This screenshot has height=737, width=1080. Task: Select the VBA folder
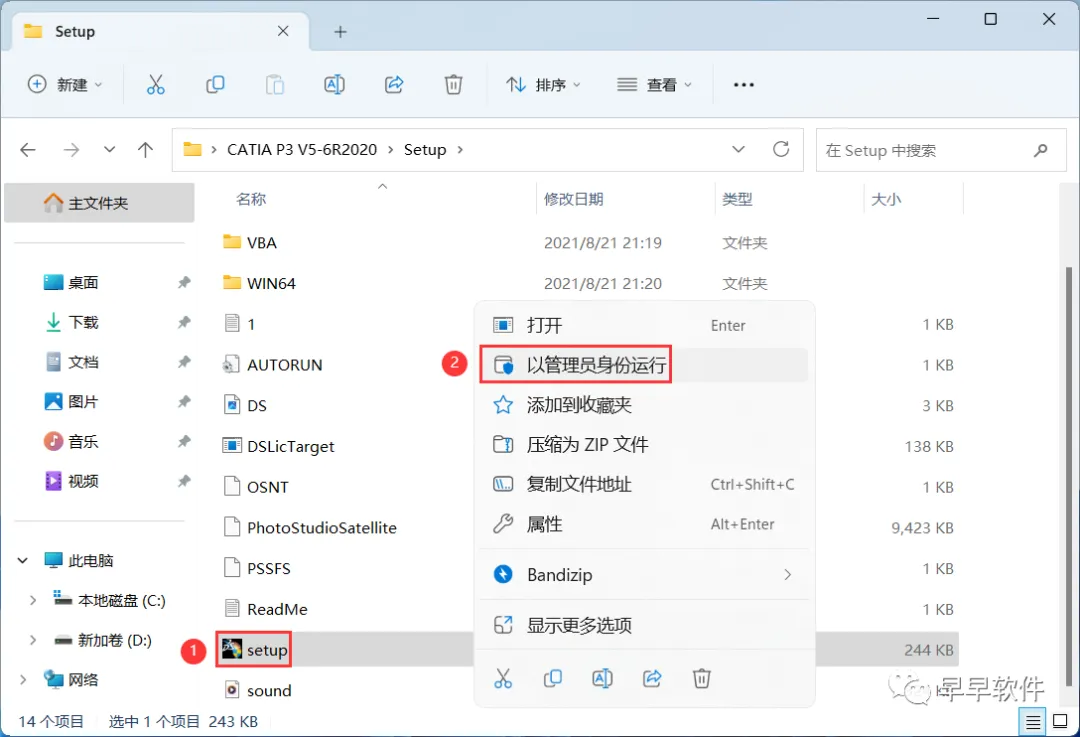[x=250, y=242]
